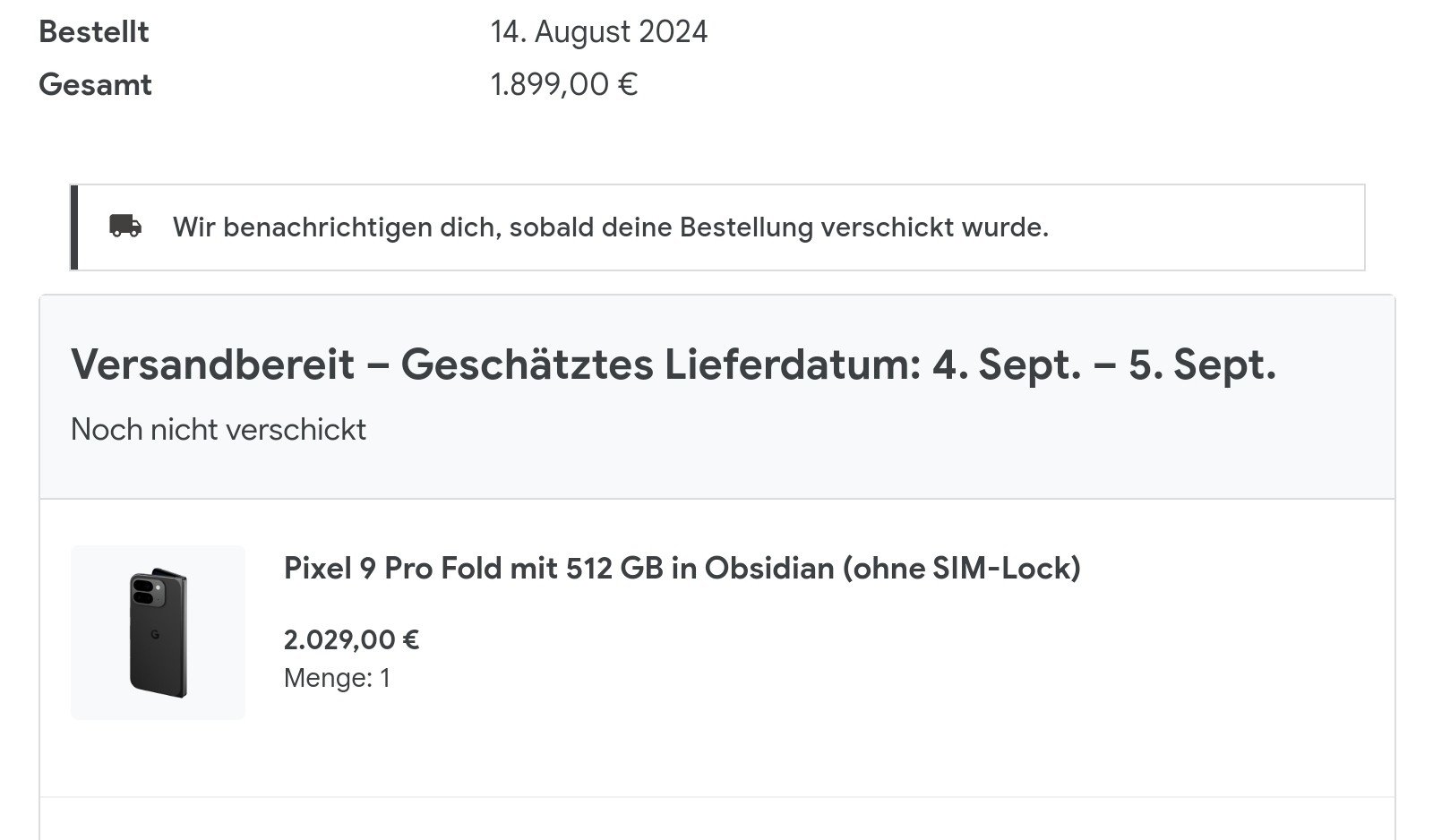
Task: Select the order date 14. August 2024
Action: click(599, 32)
